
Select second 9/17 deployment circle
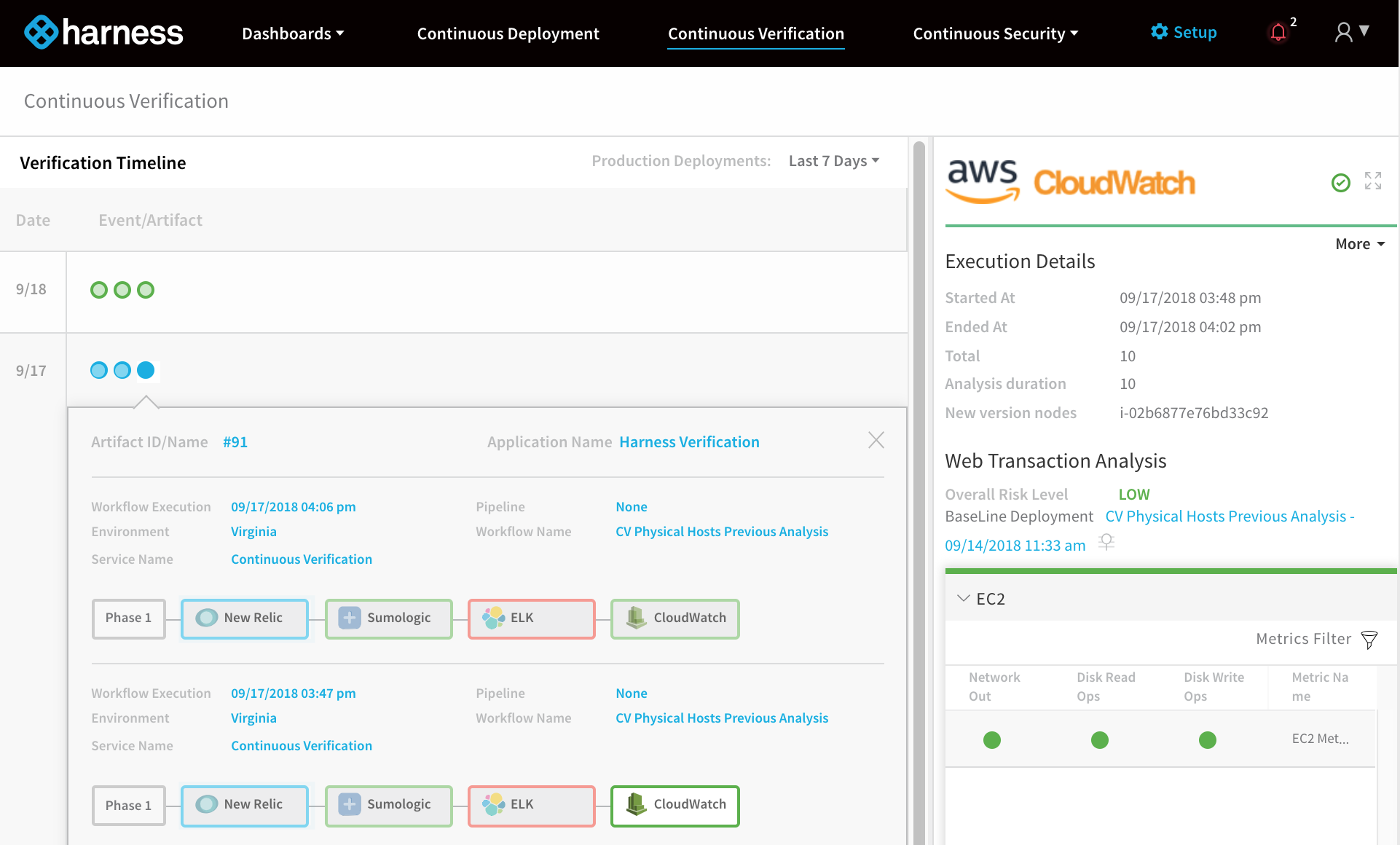pyautogui.click(x=122, y=370)
